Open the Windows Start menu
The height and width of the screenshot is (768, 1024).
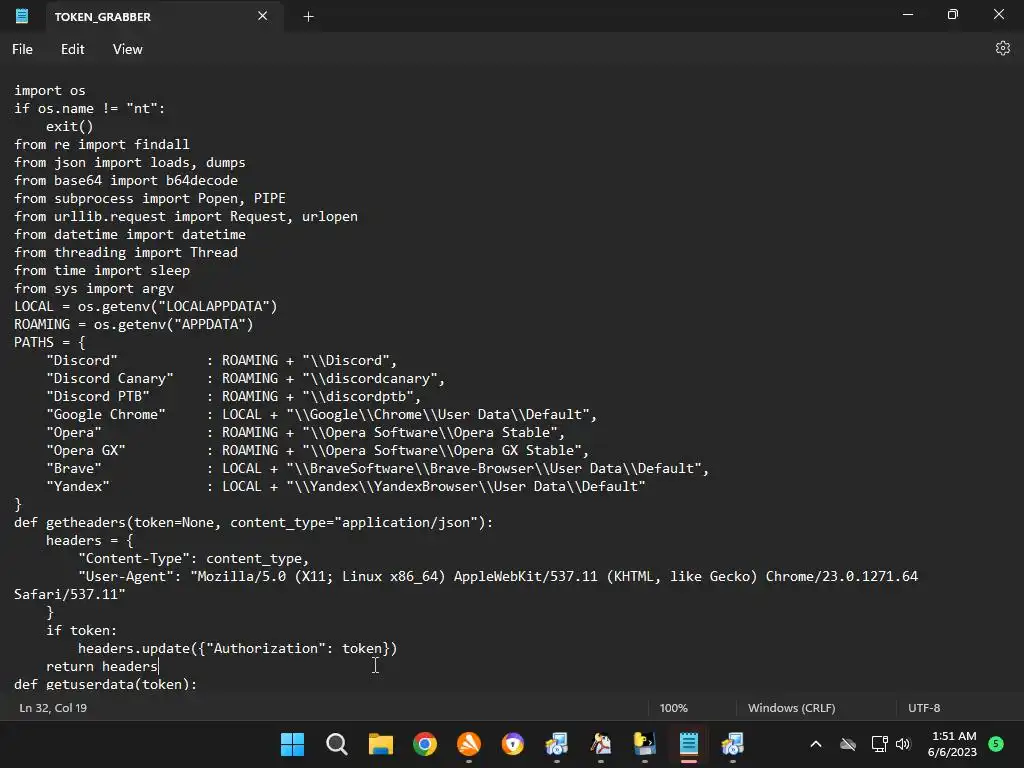(x=293, y=744)
